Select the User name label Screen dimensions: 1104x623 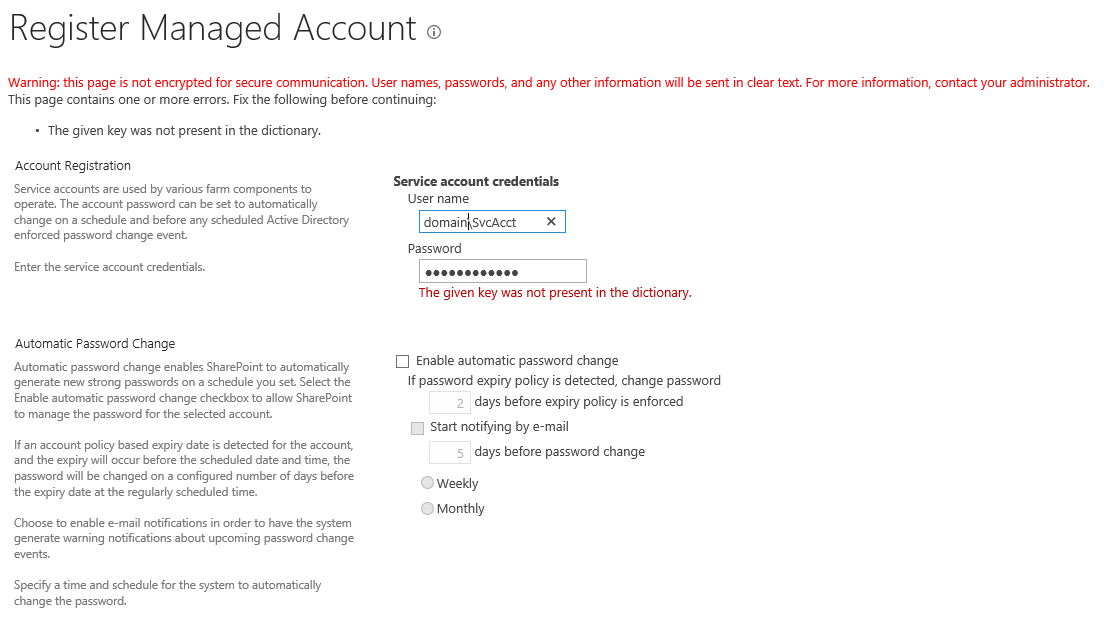point(438,199)
